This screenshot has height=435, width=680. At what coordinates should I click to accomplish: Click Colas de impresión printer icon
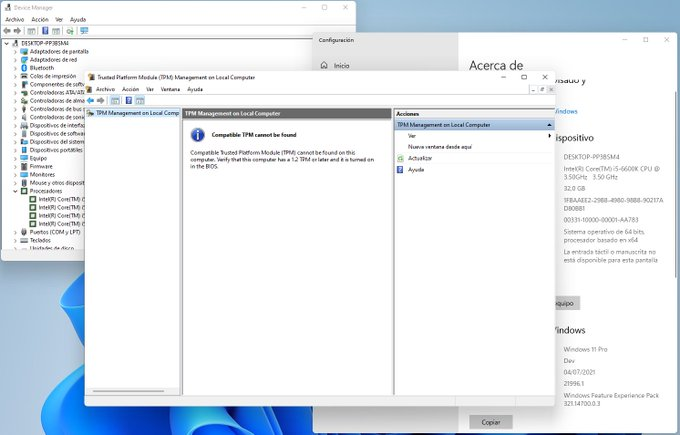[x=24, y=76]
